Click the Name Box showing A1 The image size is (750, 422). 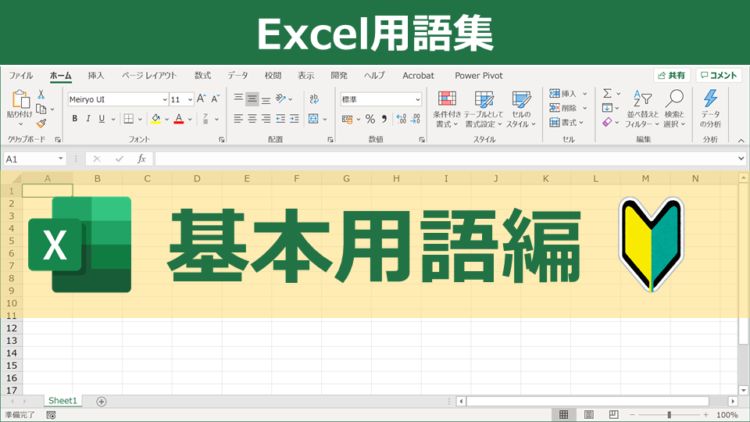[34, 159]
